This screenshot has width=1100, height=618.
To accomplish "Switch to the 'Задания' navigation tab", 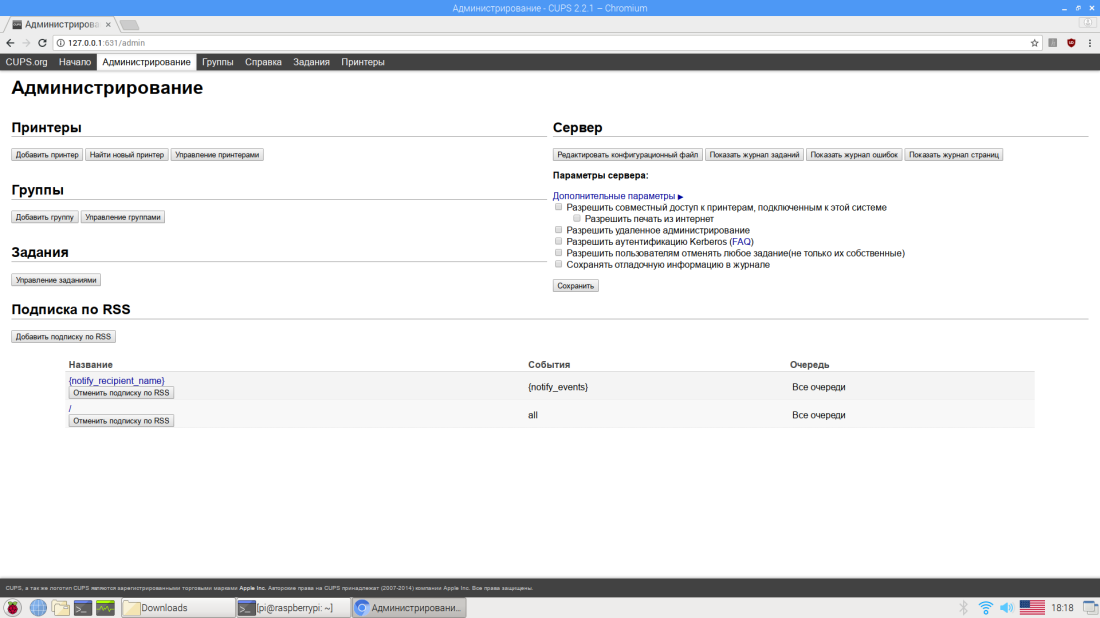I will click(x=311, y=62).
